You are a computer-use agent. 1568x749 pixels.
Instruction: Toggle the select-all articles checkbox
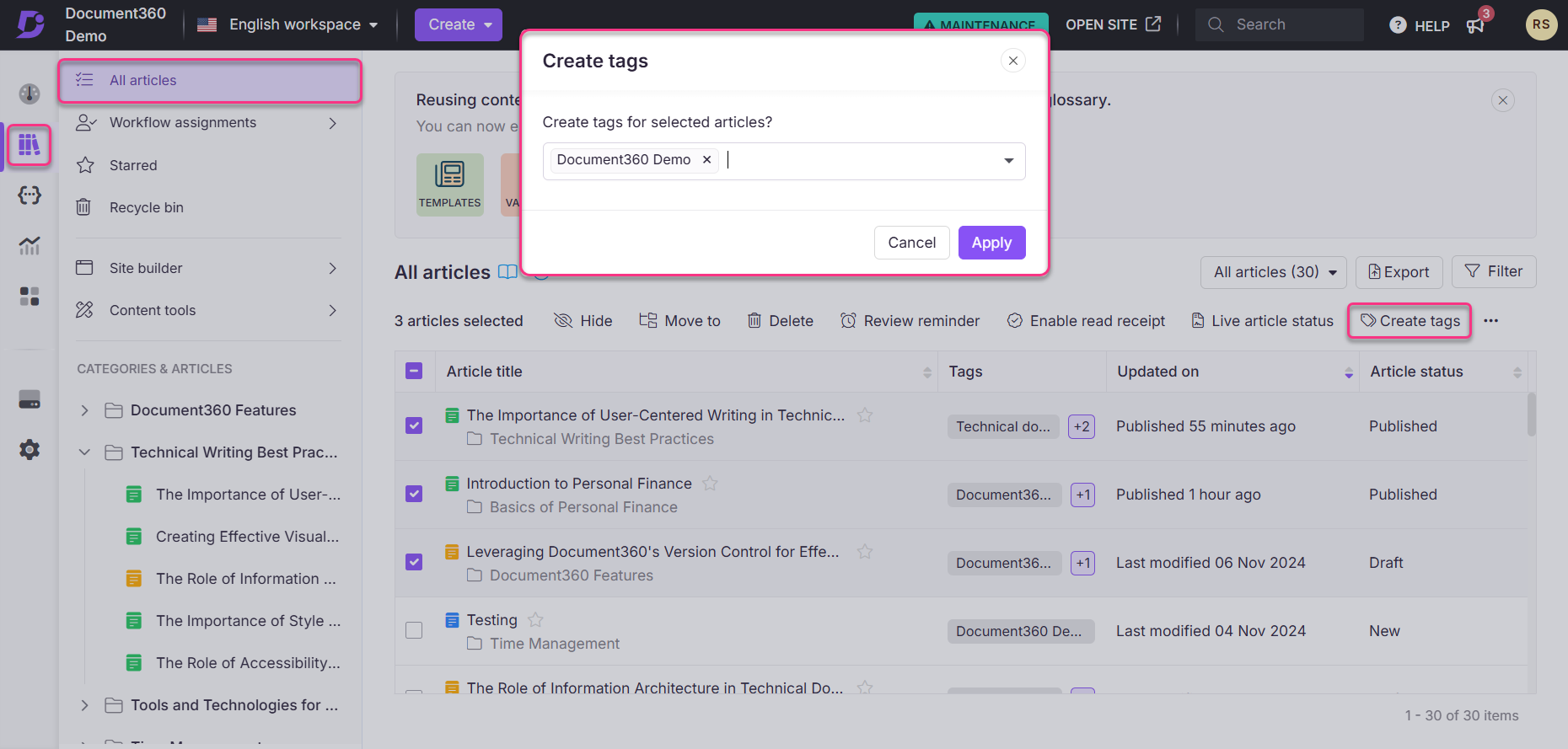414,371
